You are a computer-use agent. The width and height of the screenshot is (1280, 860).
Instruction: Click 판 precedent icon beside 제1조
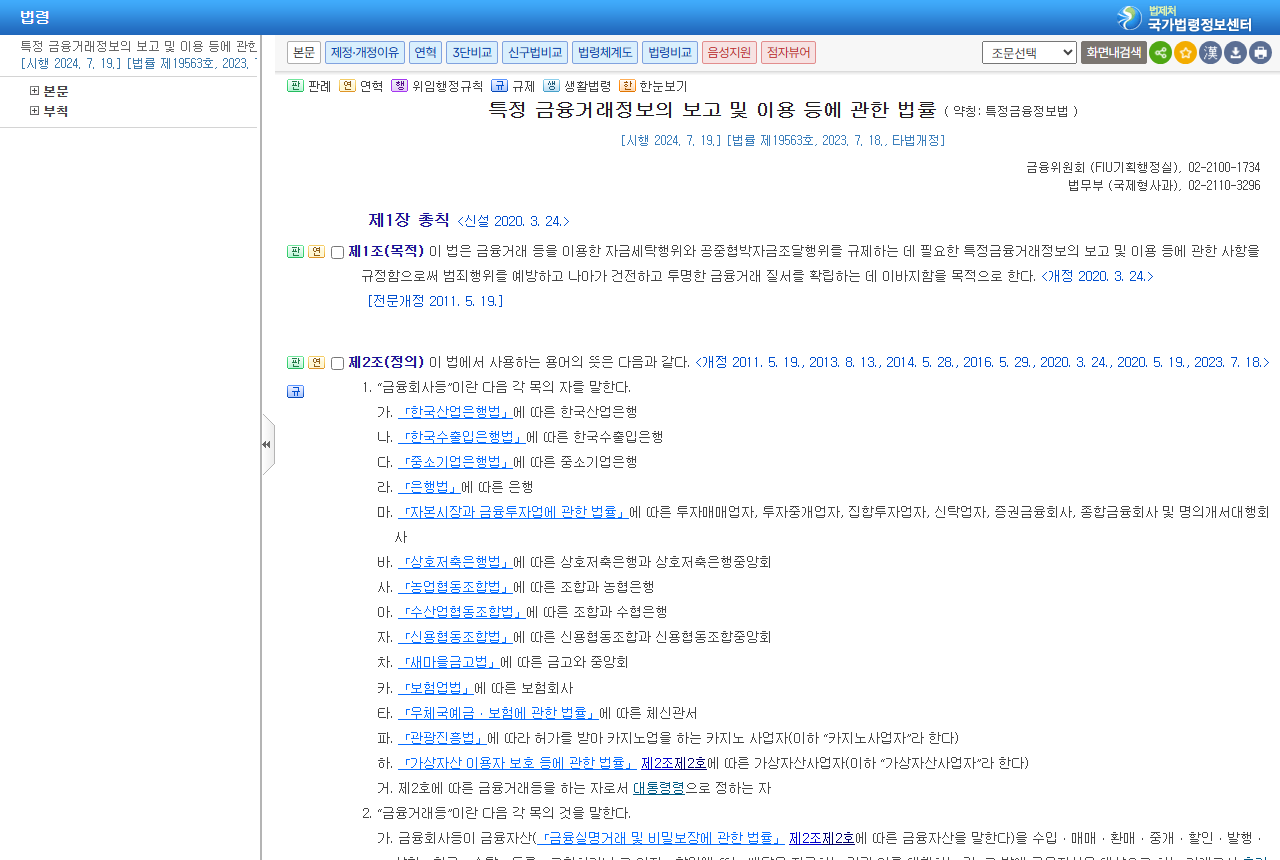tap(295, 252)
